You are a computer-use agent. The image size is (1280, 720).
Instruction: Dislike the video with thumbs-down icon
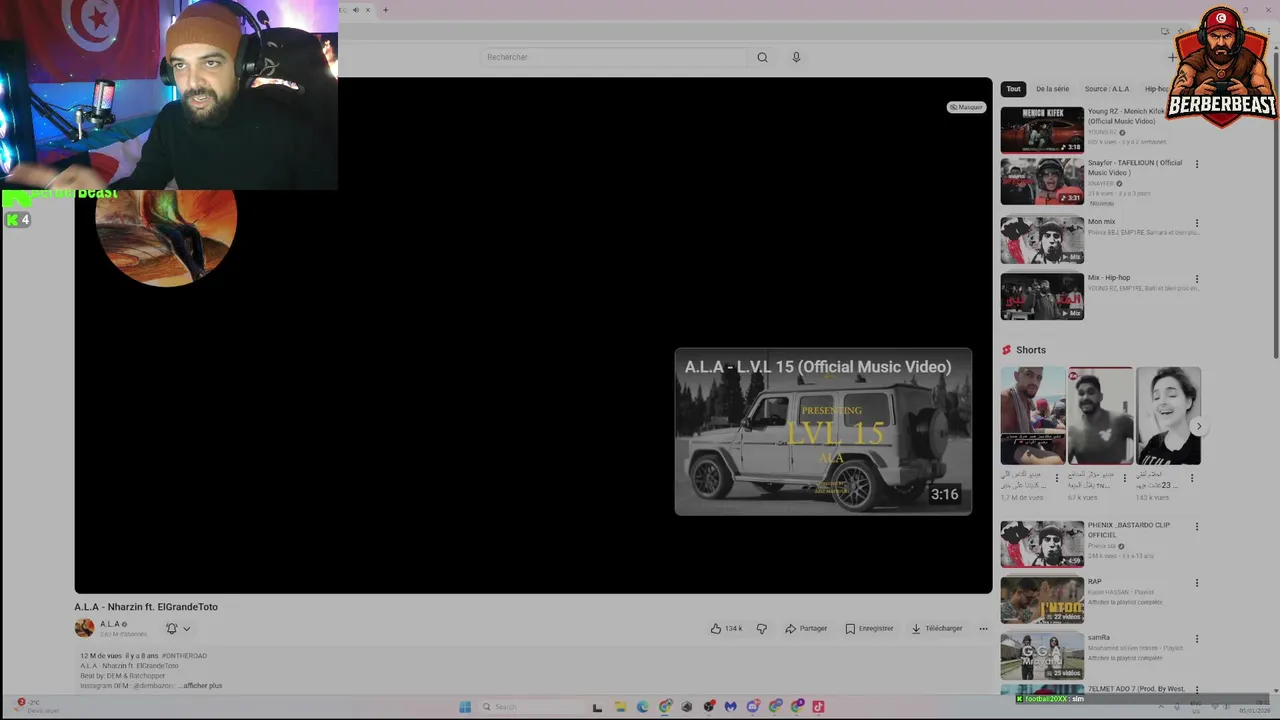pos(762,629)
